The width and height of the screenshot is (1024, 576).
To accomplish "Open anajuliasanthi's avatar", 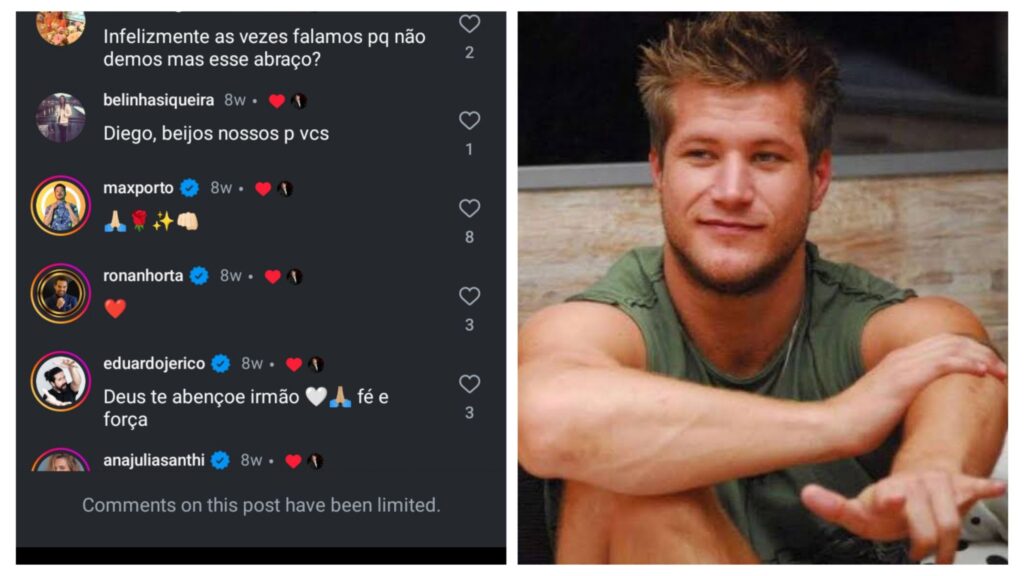I will (x=61, y=462).
